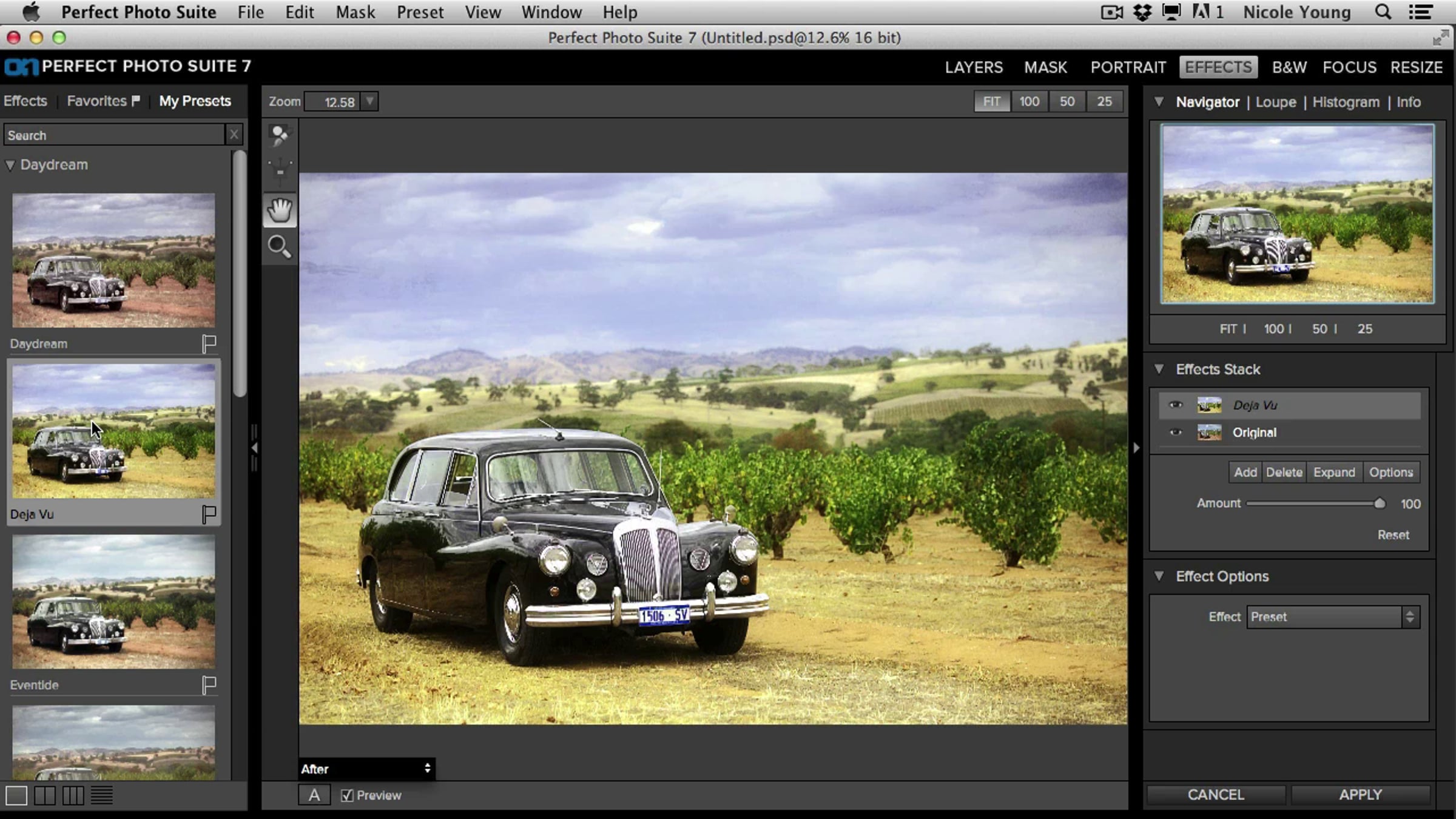The image size is (1456, 819).
Task: Switch to the Histogram tab
Action: tap(1346, 102)
